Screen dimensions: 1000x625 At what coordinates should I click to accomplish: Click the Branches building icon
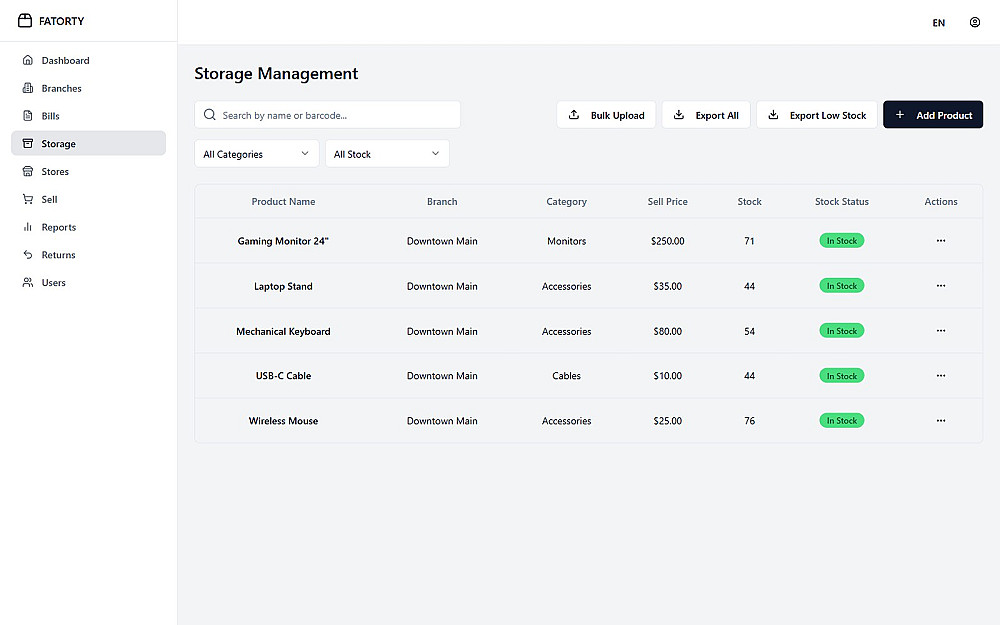point(27,88)
